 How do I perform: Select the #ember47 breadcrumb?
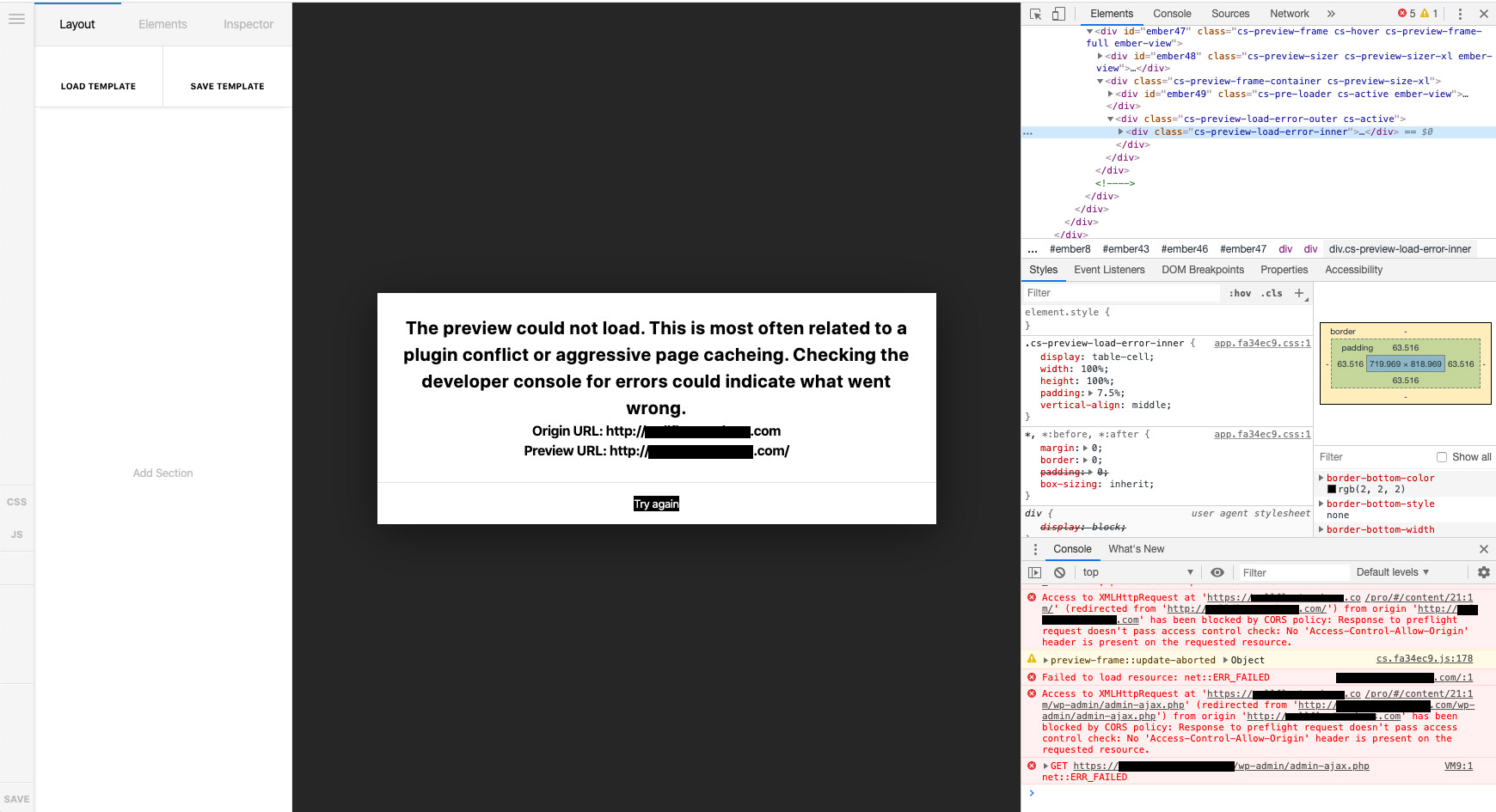click(x=1243, y=249)
